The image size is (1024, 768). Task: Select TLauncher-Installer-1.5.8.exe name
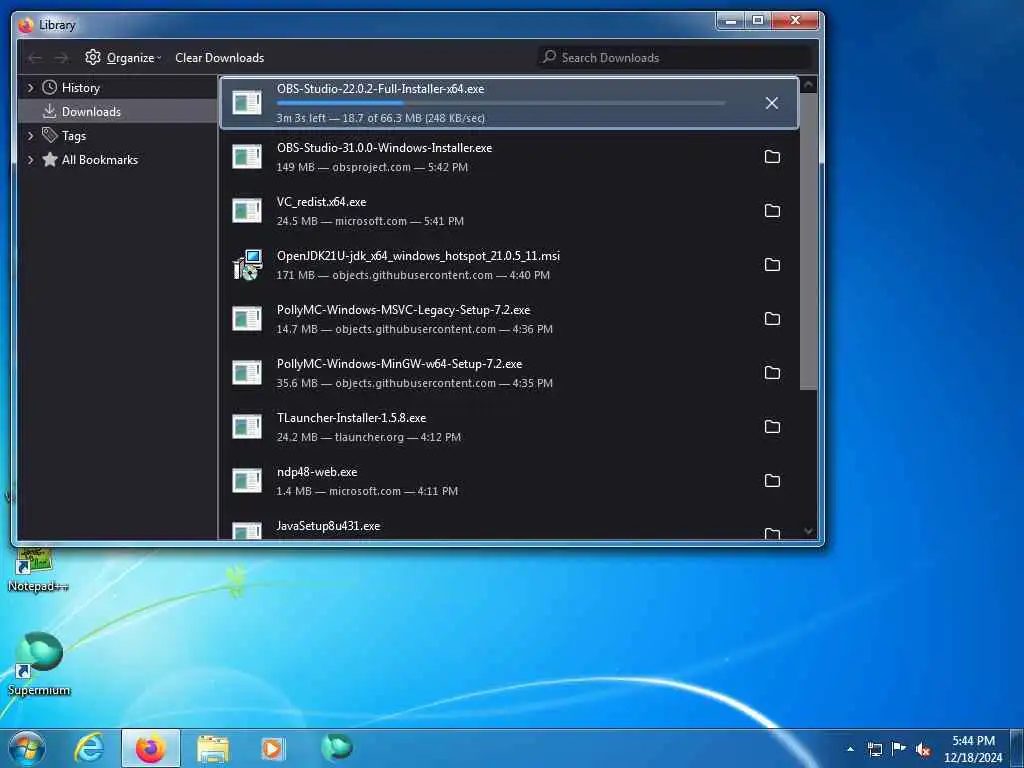coord(351,418)
